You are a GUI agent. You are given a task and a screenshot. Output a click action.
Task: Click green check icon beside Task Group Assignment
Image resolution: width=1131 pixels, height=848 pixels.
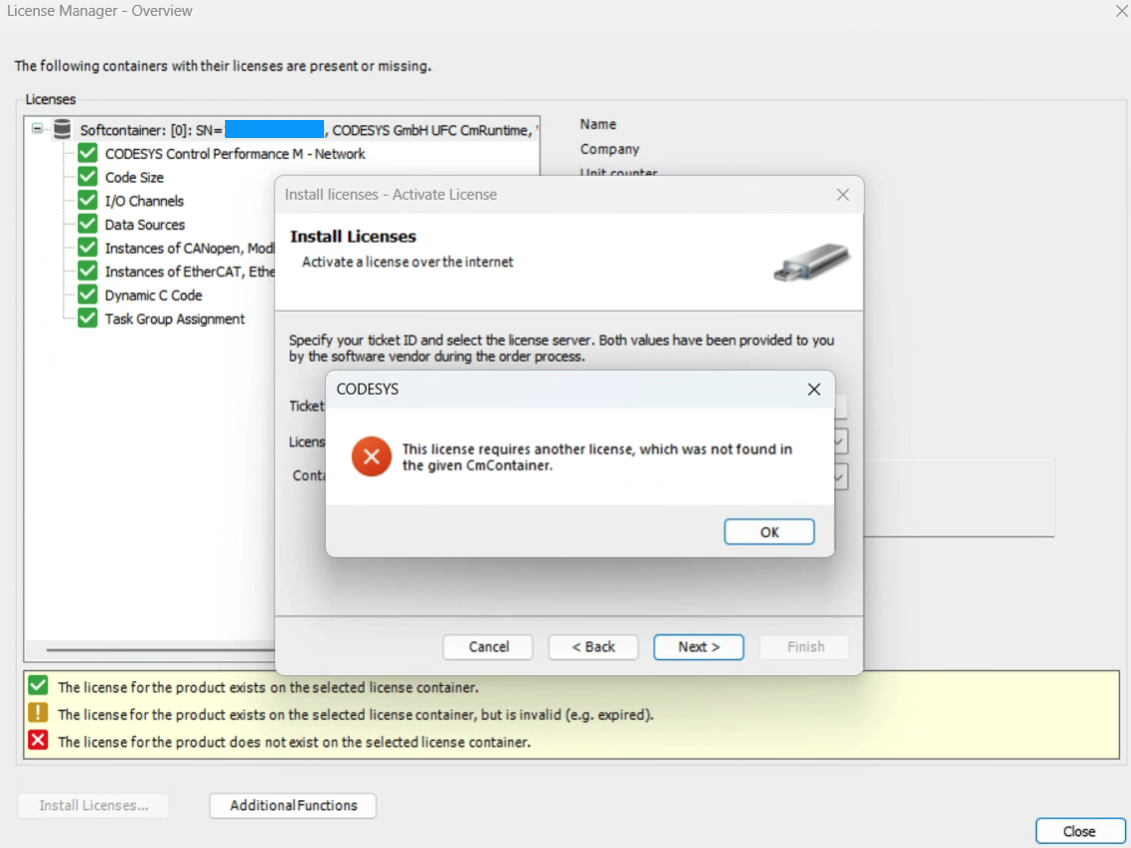(x=88, y=319)
